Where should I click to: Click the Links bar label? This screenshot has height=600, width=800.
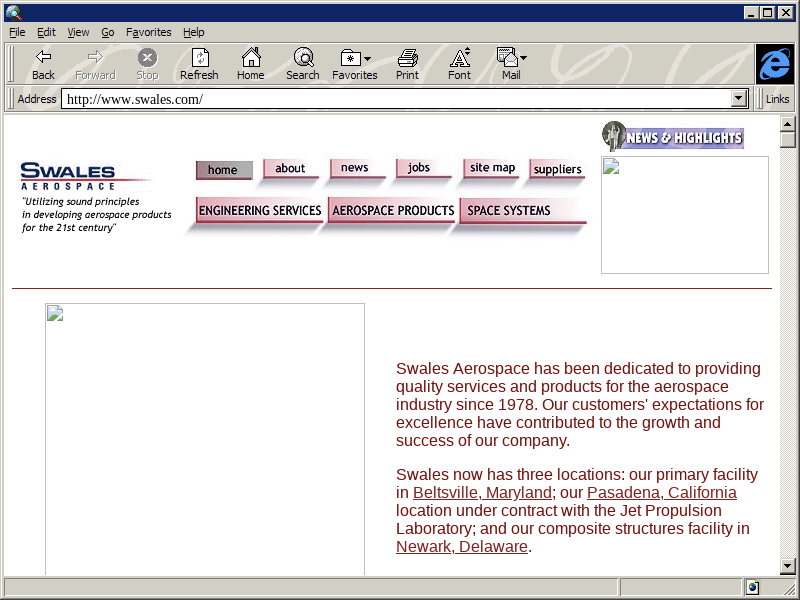[x=777, y=99]
